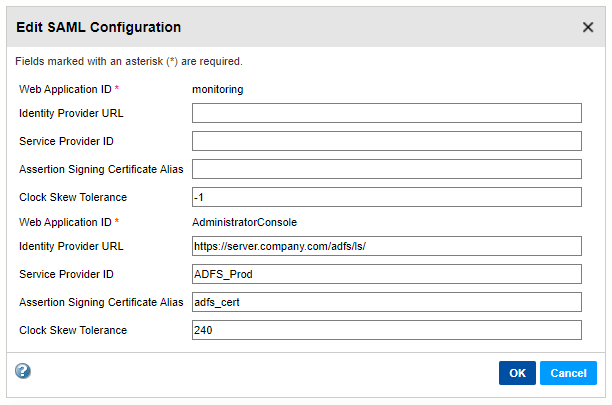Image resolution: width=612 pixels, height=405 pixels.
Task: Focus the Service Provider ID field containing ADFS_Prod
Action: 386,274
